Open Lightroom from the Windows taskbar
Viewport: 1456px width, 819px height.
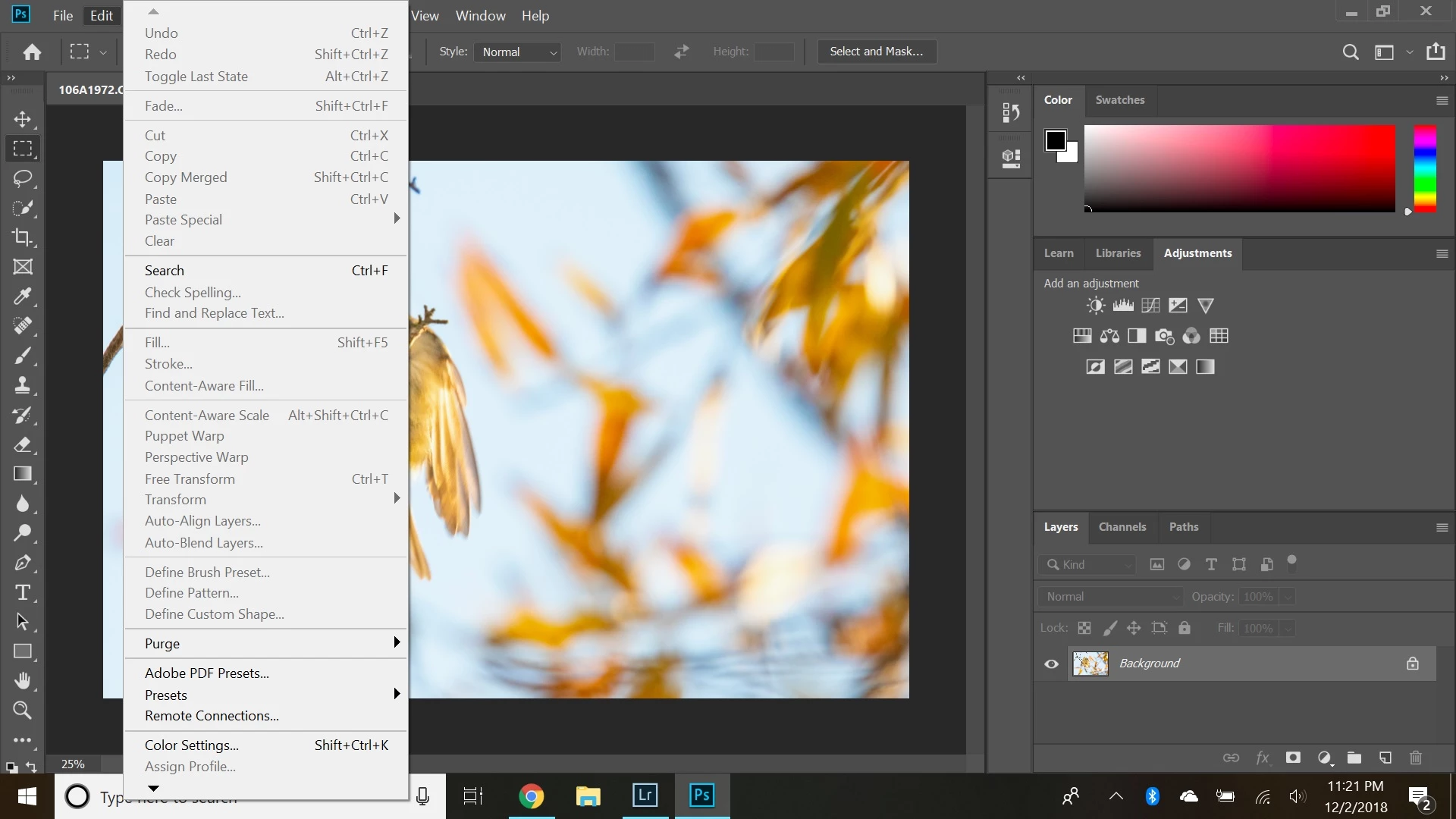tap(645, 795)
